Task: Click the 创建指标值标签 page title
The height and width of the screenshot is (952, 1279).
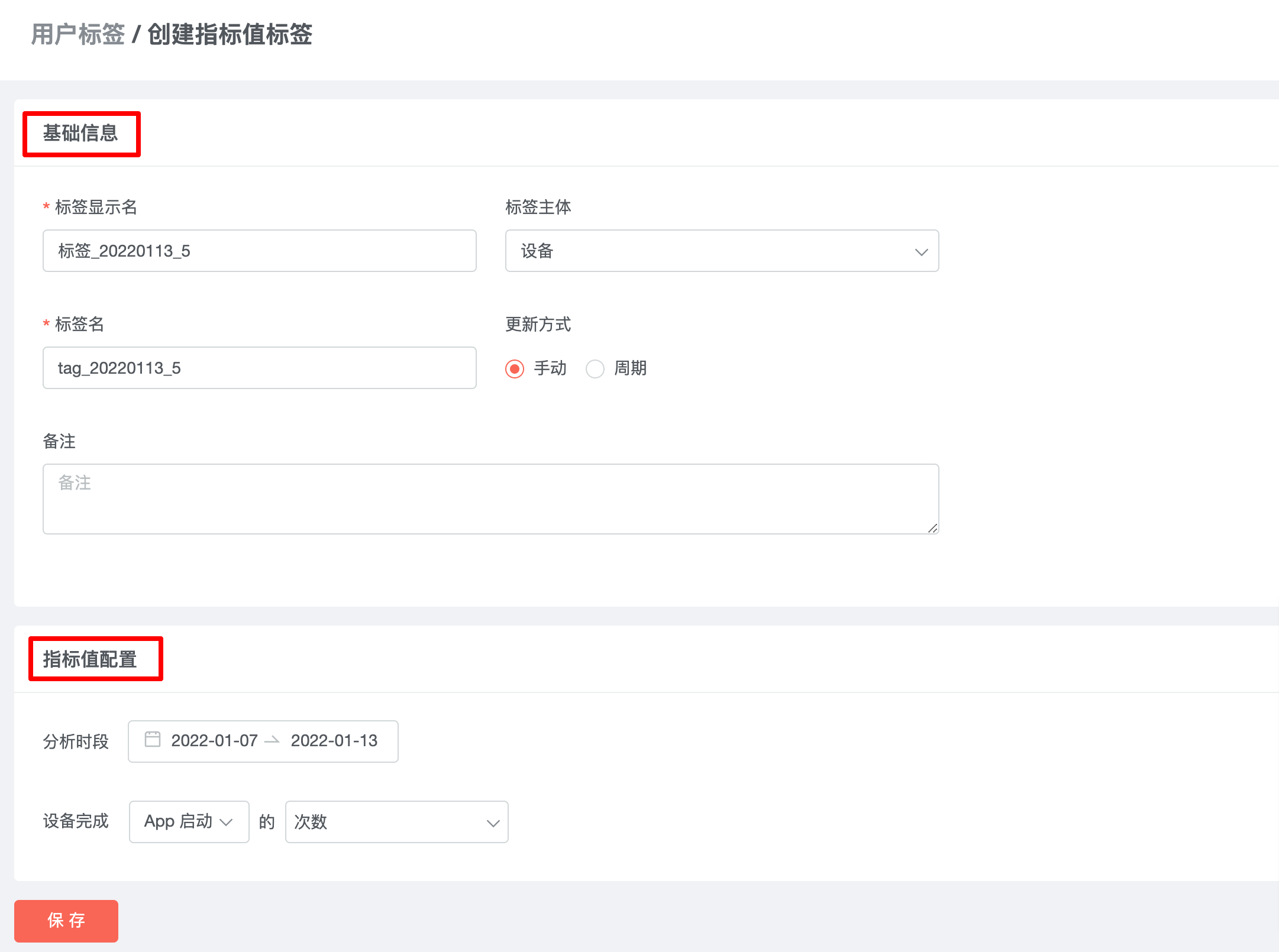Action: point(230,34)
